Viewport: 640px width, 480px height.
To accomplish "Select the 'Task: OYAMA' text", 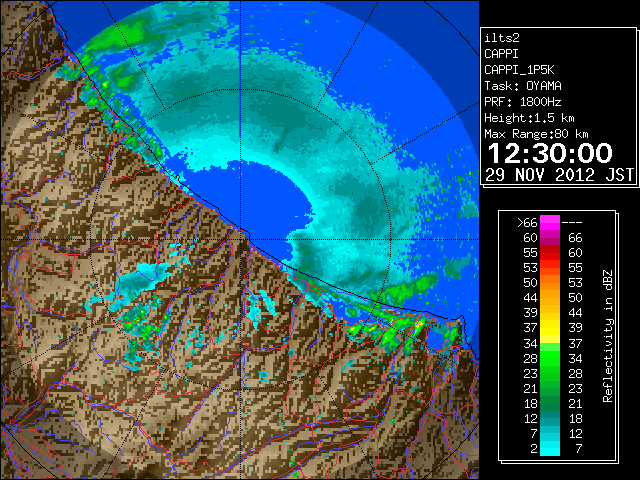I will pyautogui.click(x=523, y=86).
